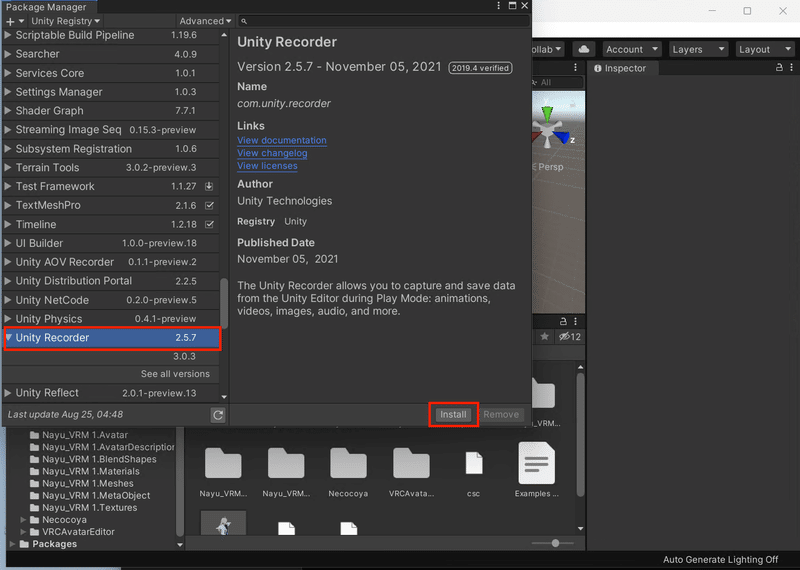Image resolution: width=800 pixels, height=570 pixels.
Task: Expand the Shader Graph package versions
Action: [8, 111]
